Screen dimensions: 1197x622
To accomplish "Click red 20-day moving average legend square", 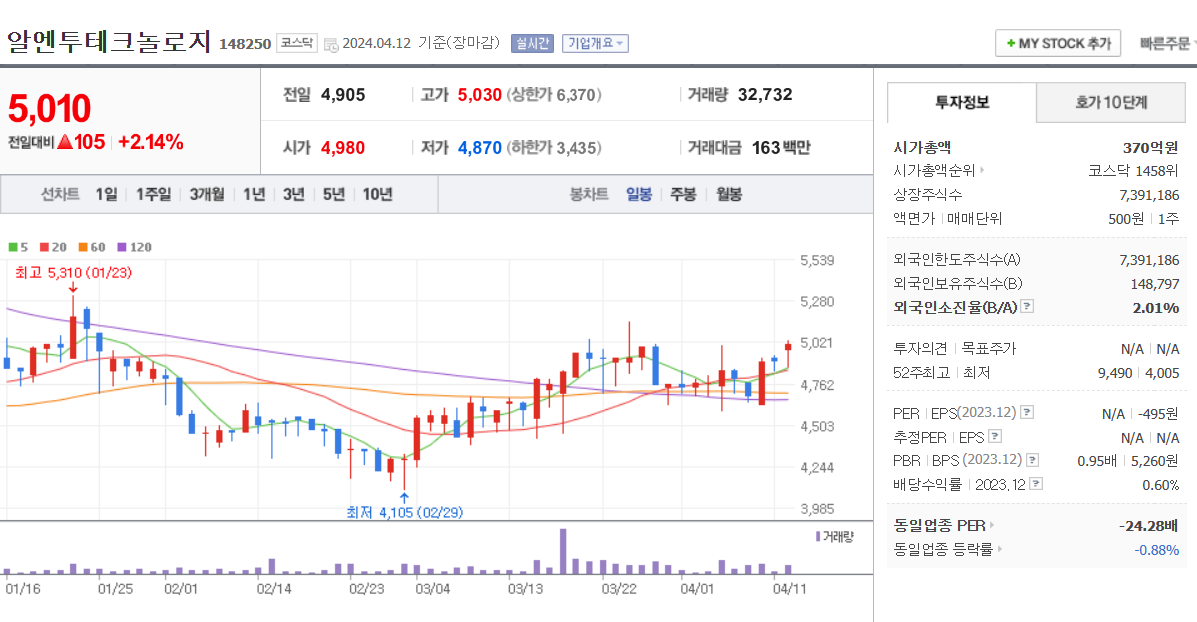I will click(44, 247).
